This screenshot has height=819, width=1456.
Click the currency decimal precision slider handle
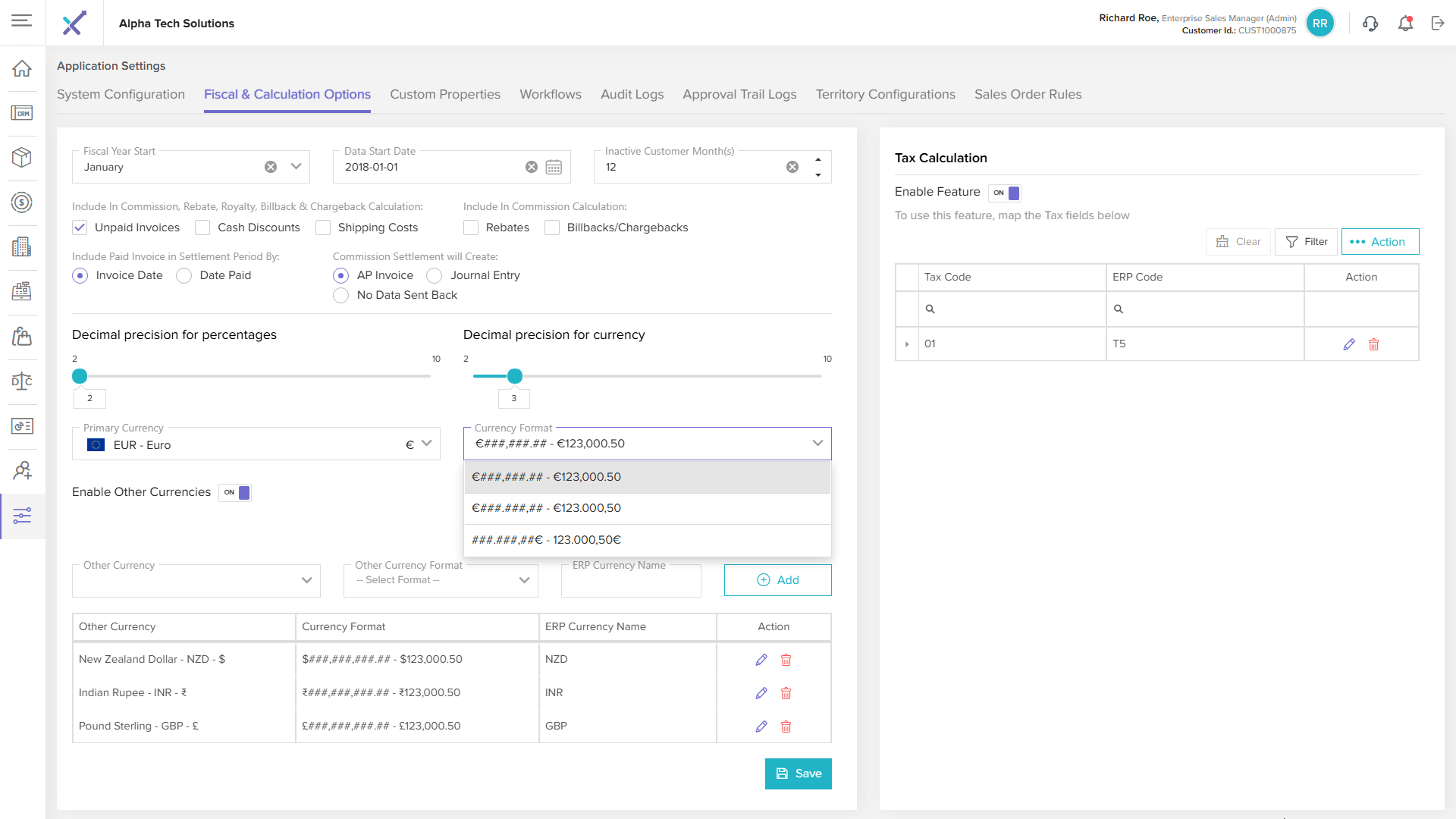click(x=515, y=376)
